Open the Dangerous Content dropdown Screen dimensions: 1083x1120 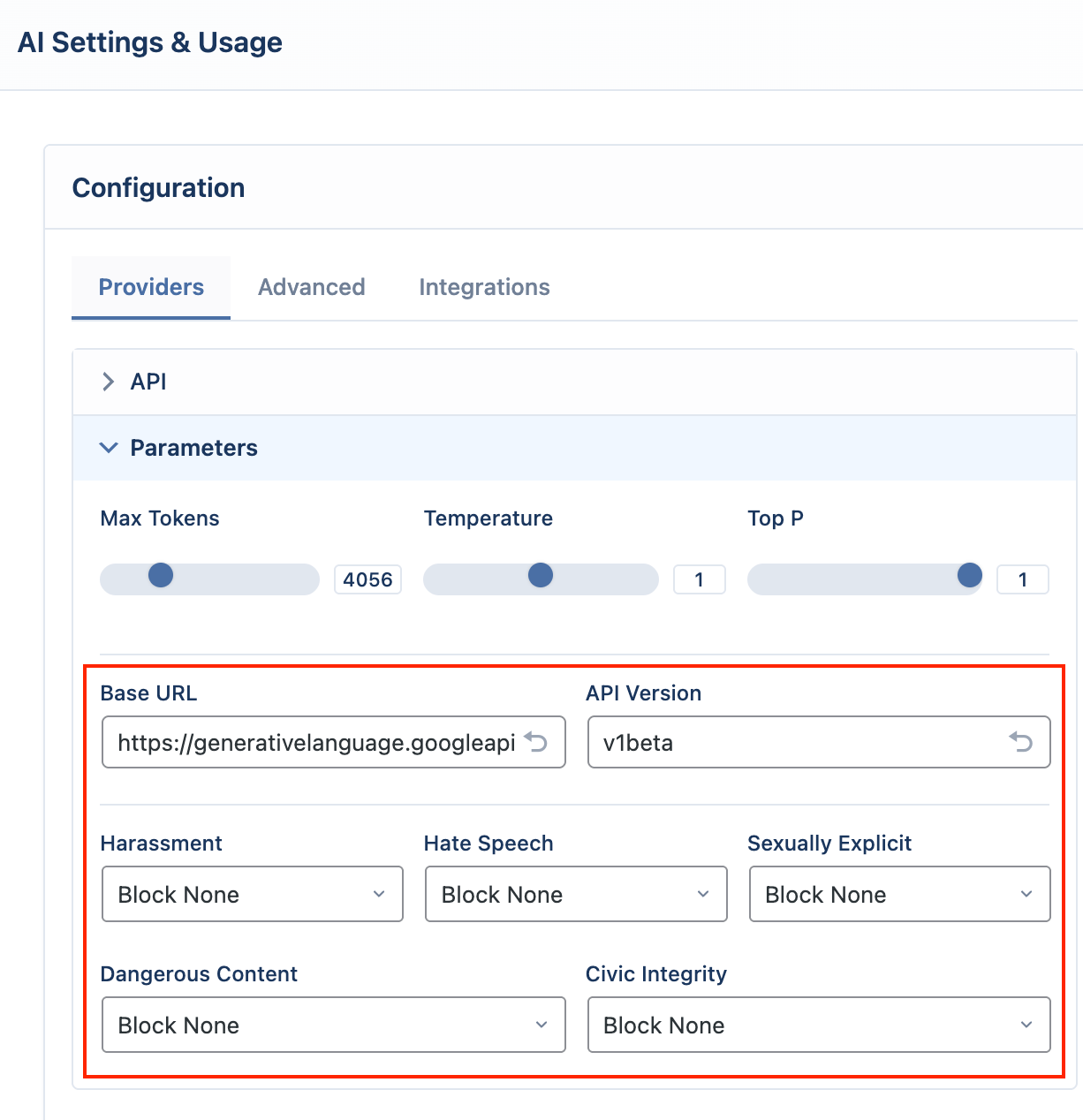334,1025
